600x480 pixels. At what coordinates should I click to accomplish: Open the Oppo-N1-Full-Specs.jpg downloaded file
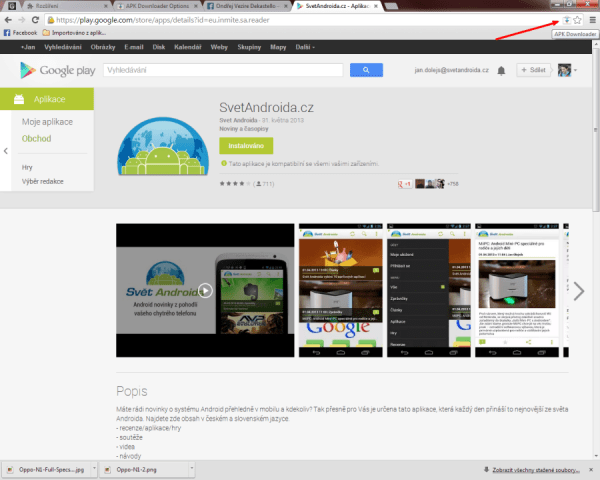point(48,469)
